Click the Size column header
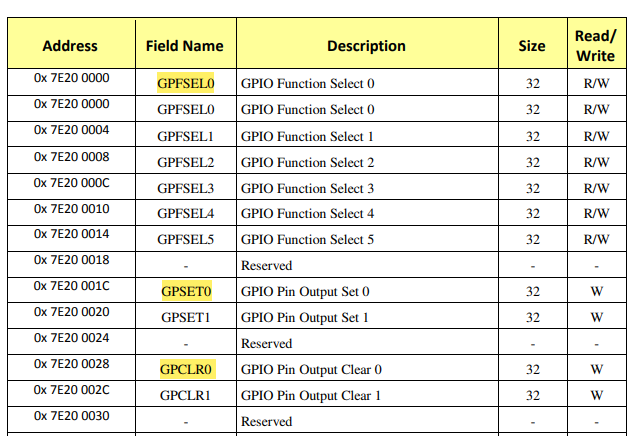This screenshot has width=642, height=436. (532, 46)
